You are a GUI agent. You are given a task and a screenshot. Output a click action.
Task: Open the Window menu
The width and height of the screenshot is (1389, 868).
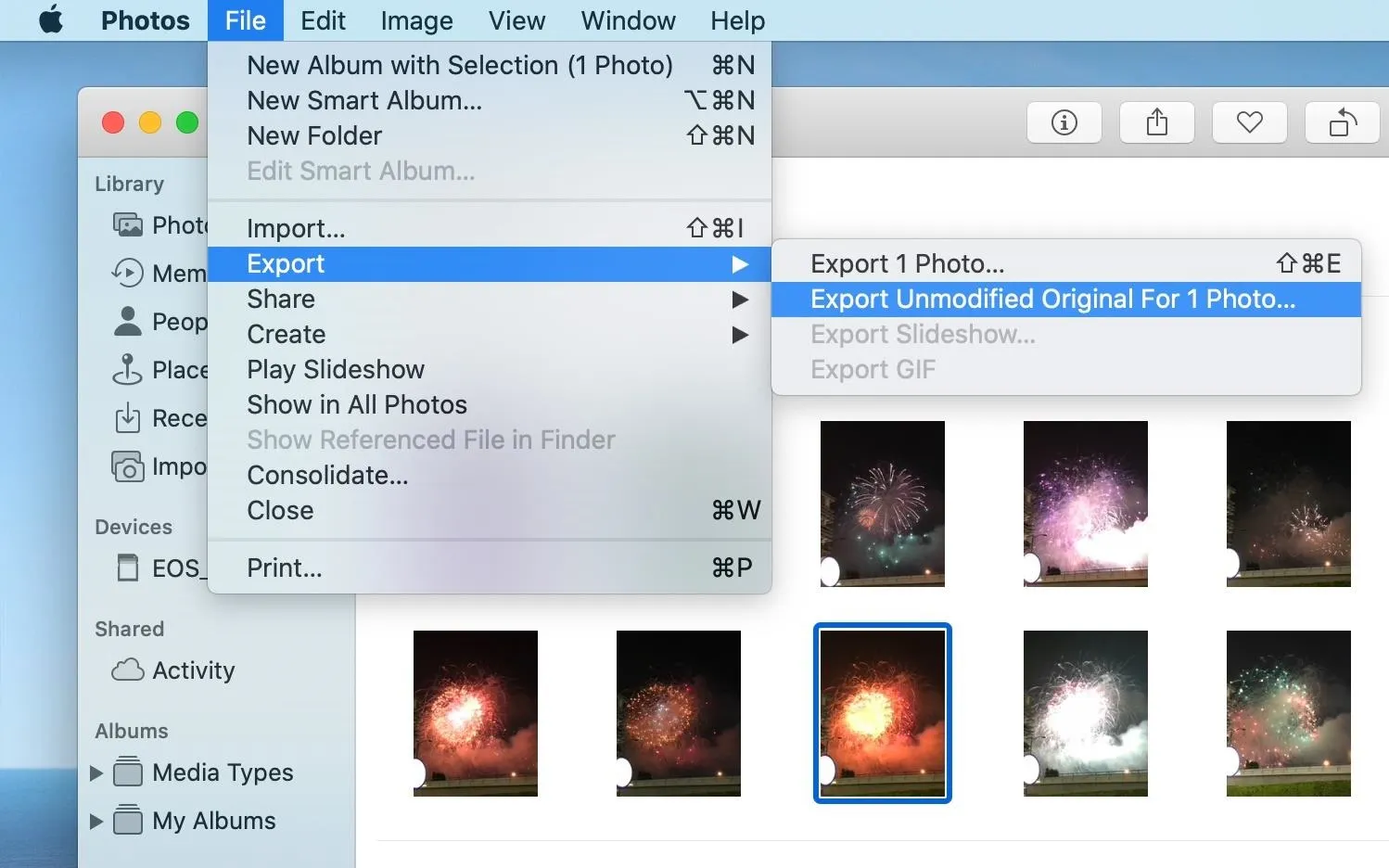(x=628, y=20)
